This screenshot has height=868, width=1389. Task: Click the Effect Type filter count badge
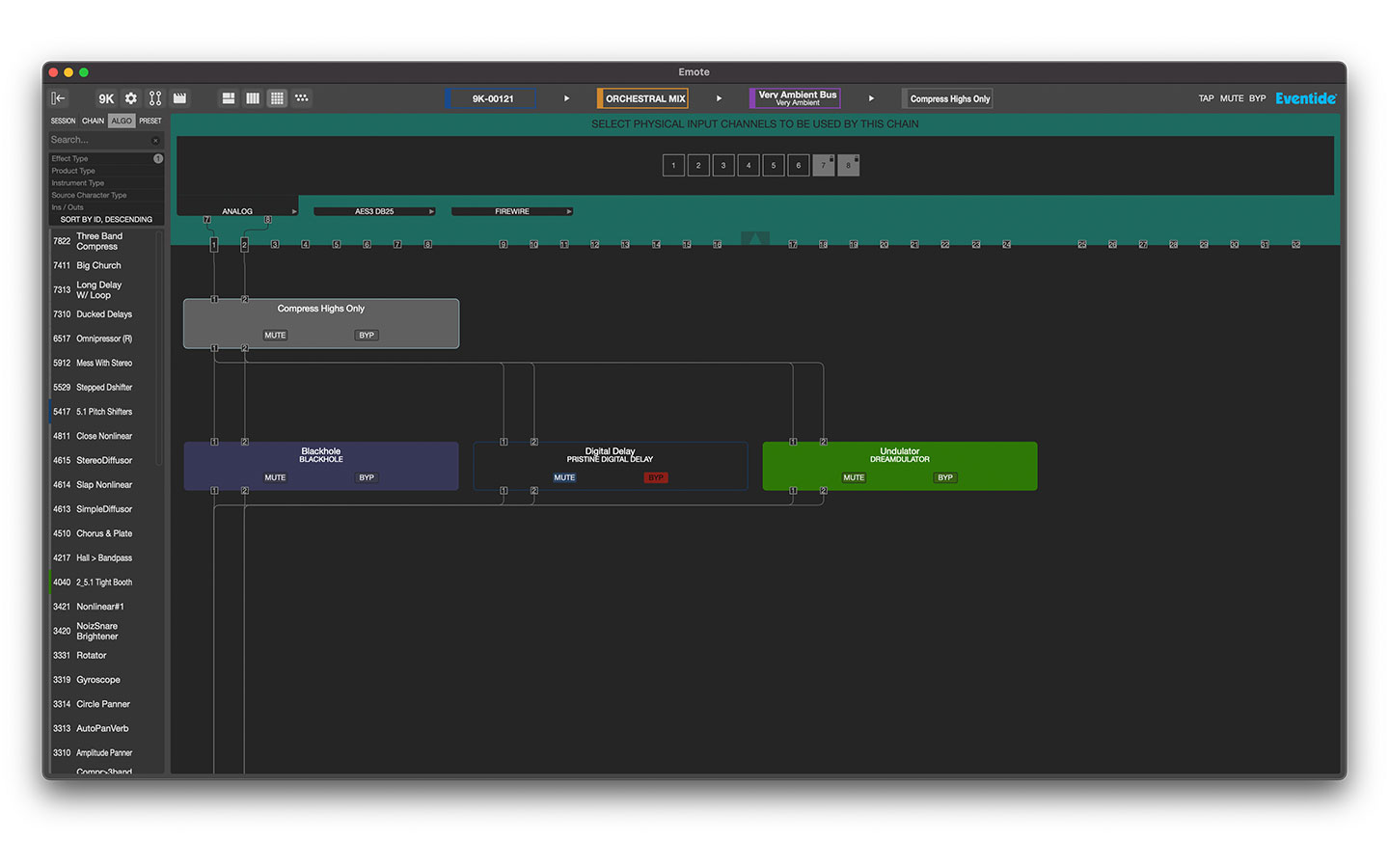(x=158, y=158)
